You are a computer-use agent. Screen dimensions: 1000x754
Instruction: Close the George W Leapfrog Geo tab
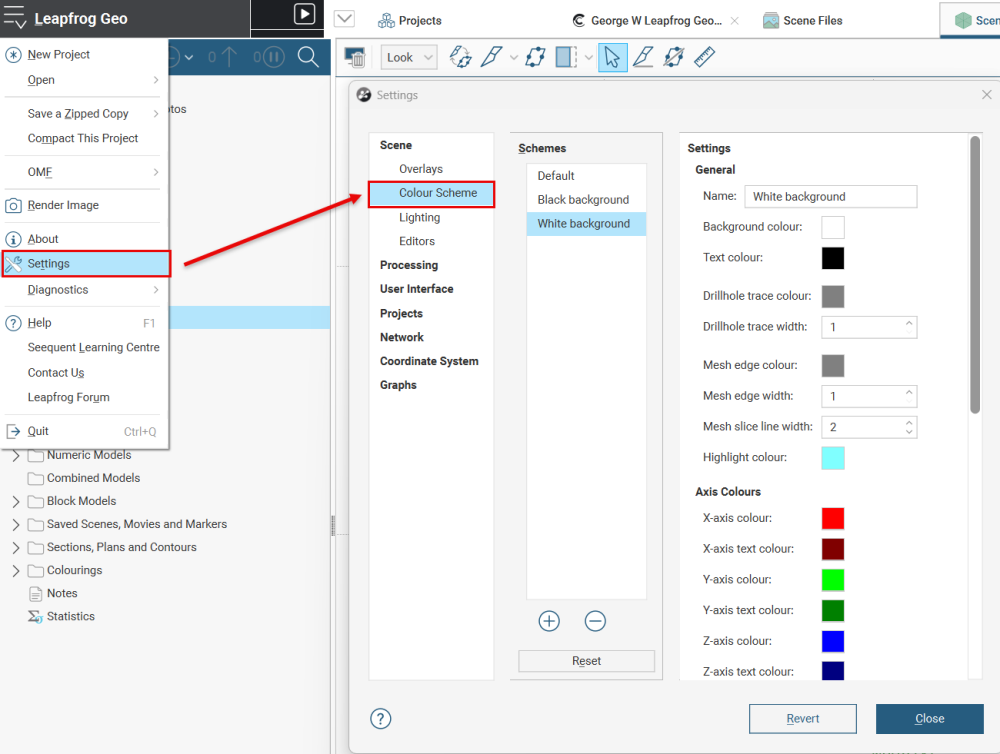[x=735, y=20]
